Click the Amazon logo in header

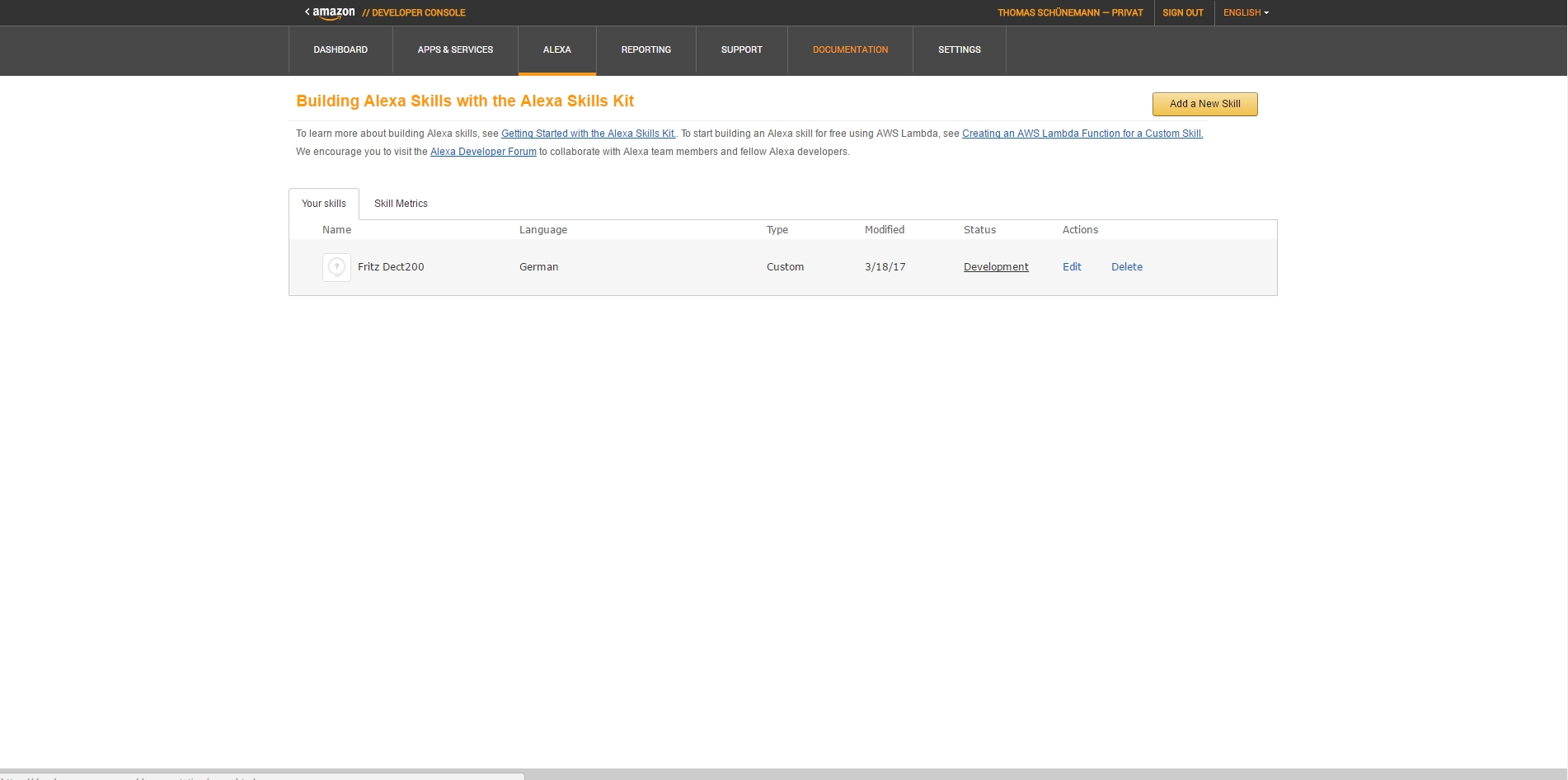point(332,12)
